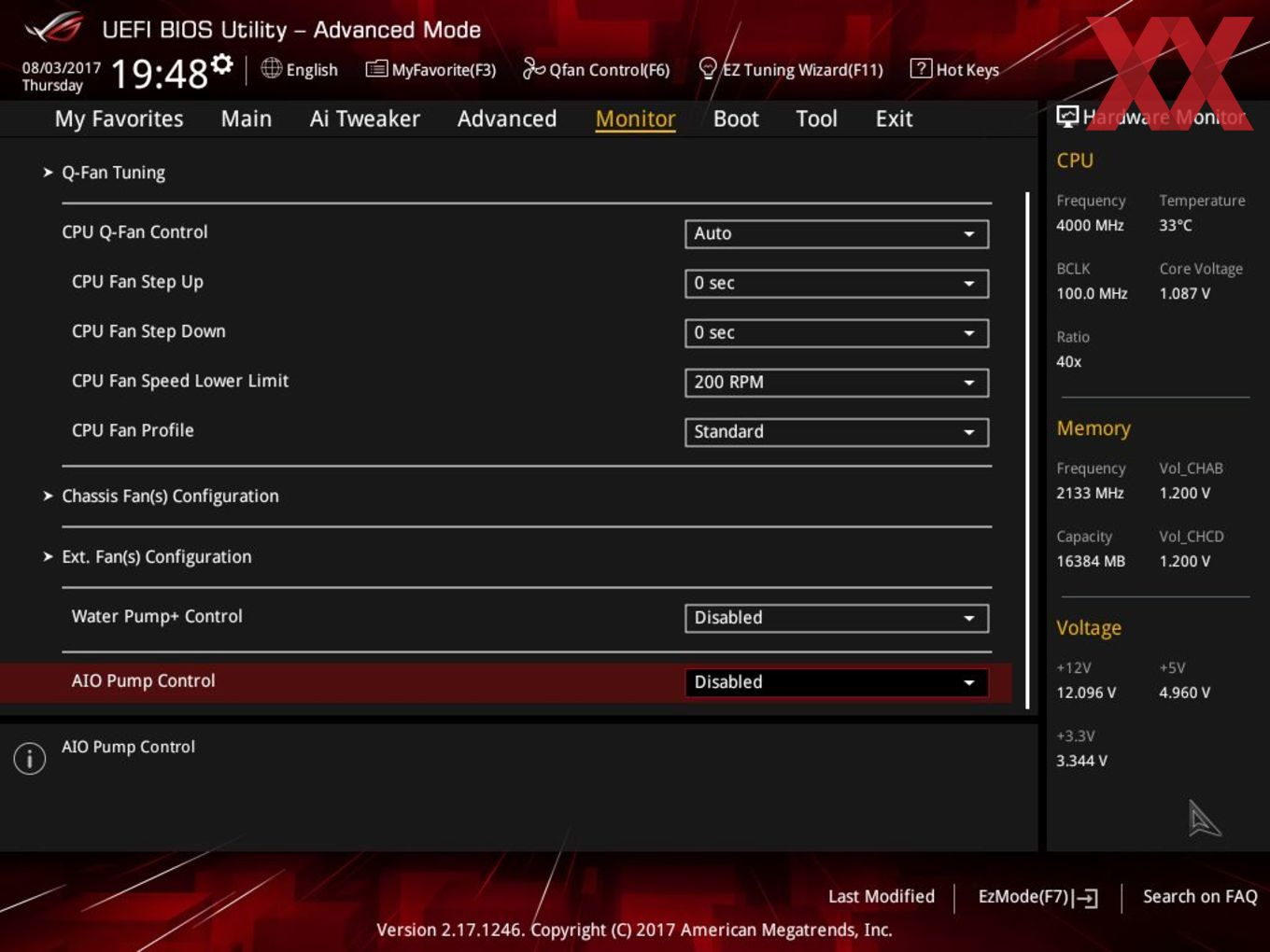Viewport: 1270px width, 952px height.
Task: Open the CPU Fan Step Down dropdown
Action: (x=837, y=332)
